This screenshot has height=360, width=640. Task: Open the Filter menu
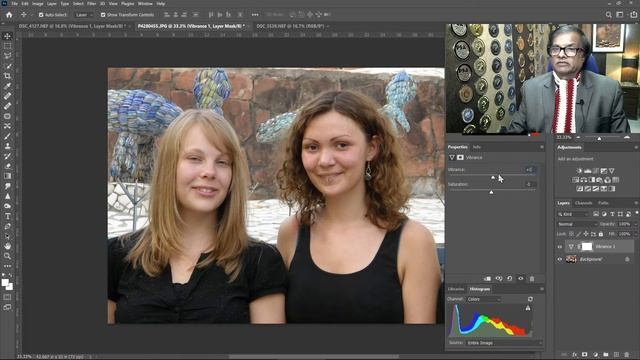pos(91,4)
